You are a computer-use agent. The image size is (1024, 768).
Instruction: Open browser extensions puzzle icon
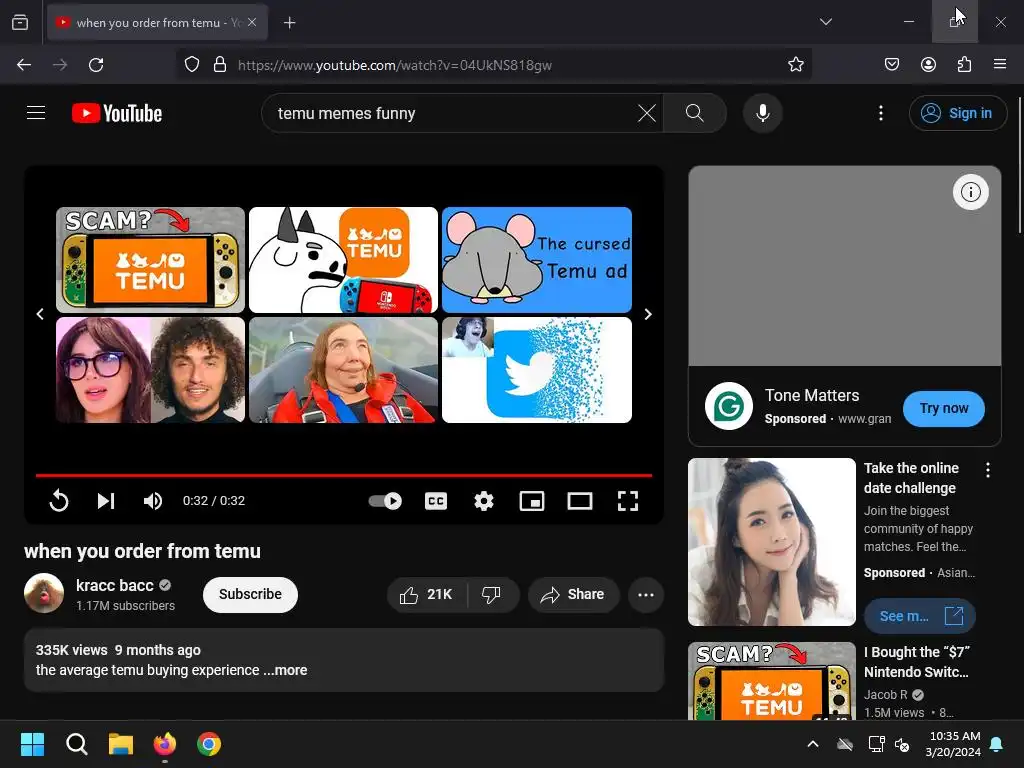(964, 65)
